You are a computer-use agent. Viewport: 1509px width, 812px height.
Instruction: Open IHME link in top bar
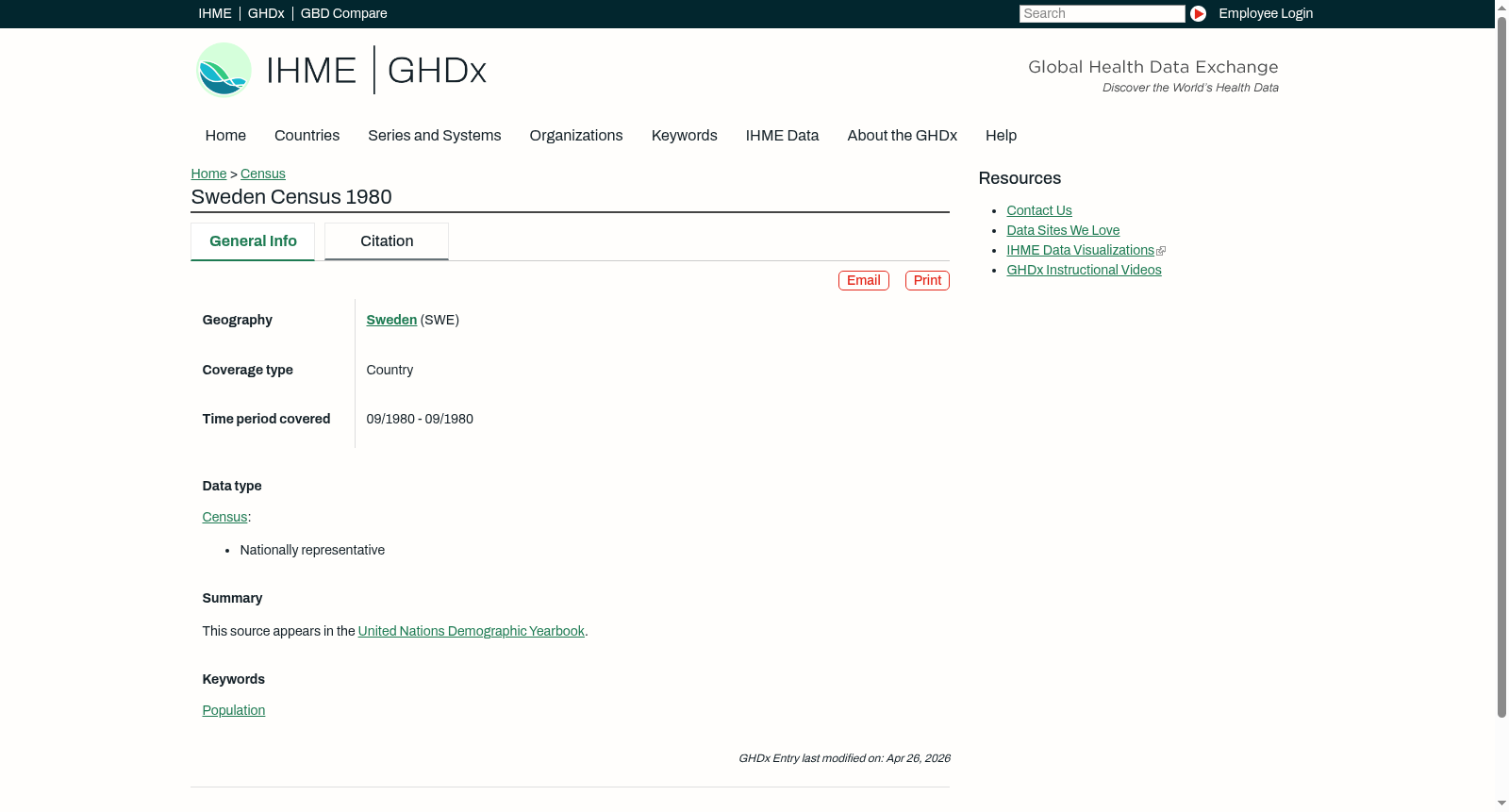[215, 13]
